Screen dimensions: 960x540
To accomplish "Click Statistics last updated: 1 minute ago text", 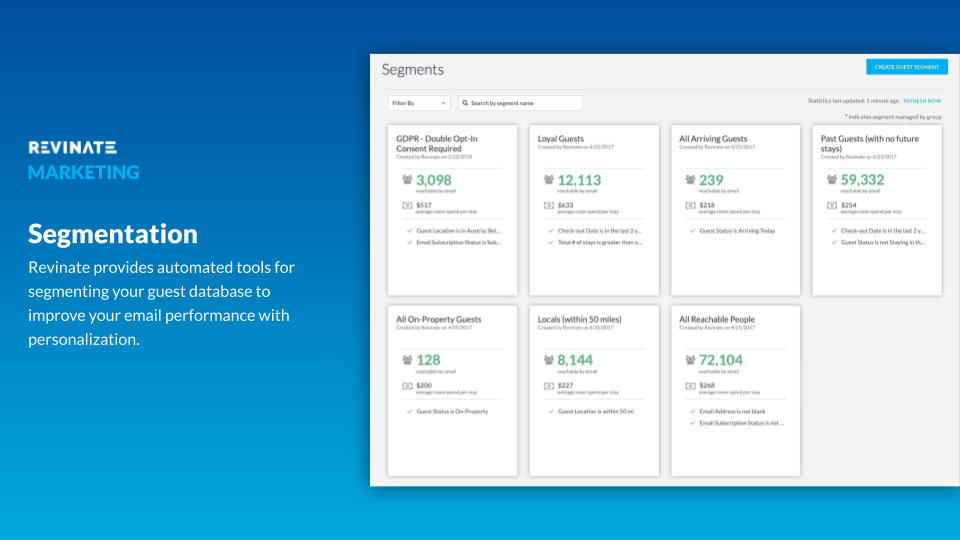I will 853,101.
